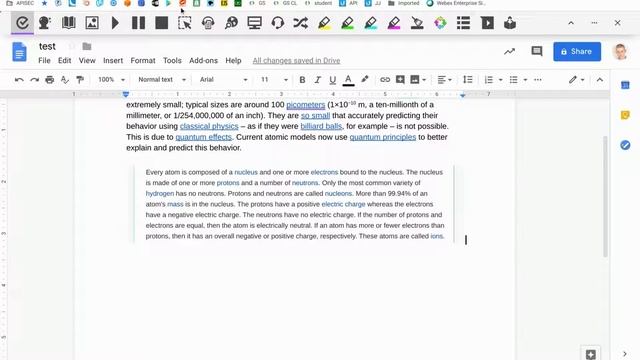Open the Add-ons menu
This screenshot has height=360, width=640.
pos(203,60)
